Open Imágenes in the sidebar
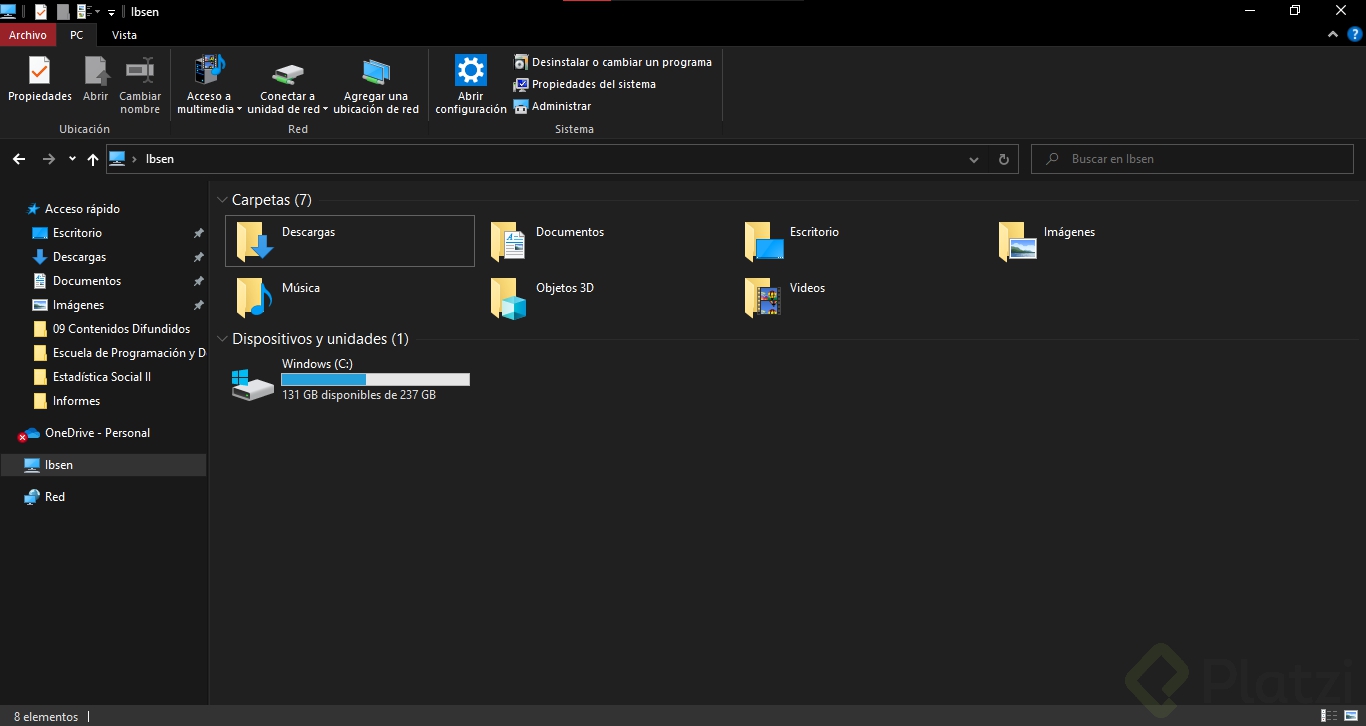This screenshot has height=726, width=1366. 78,305
